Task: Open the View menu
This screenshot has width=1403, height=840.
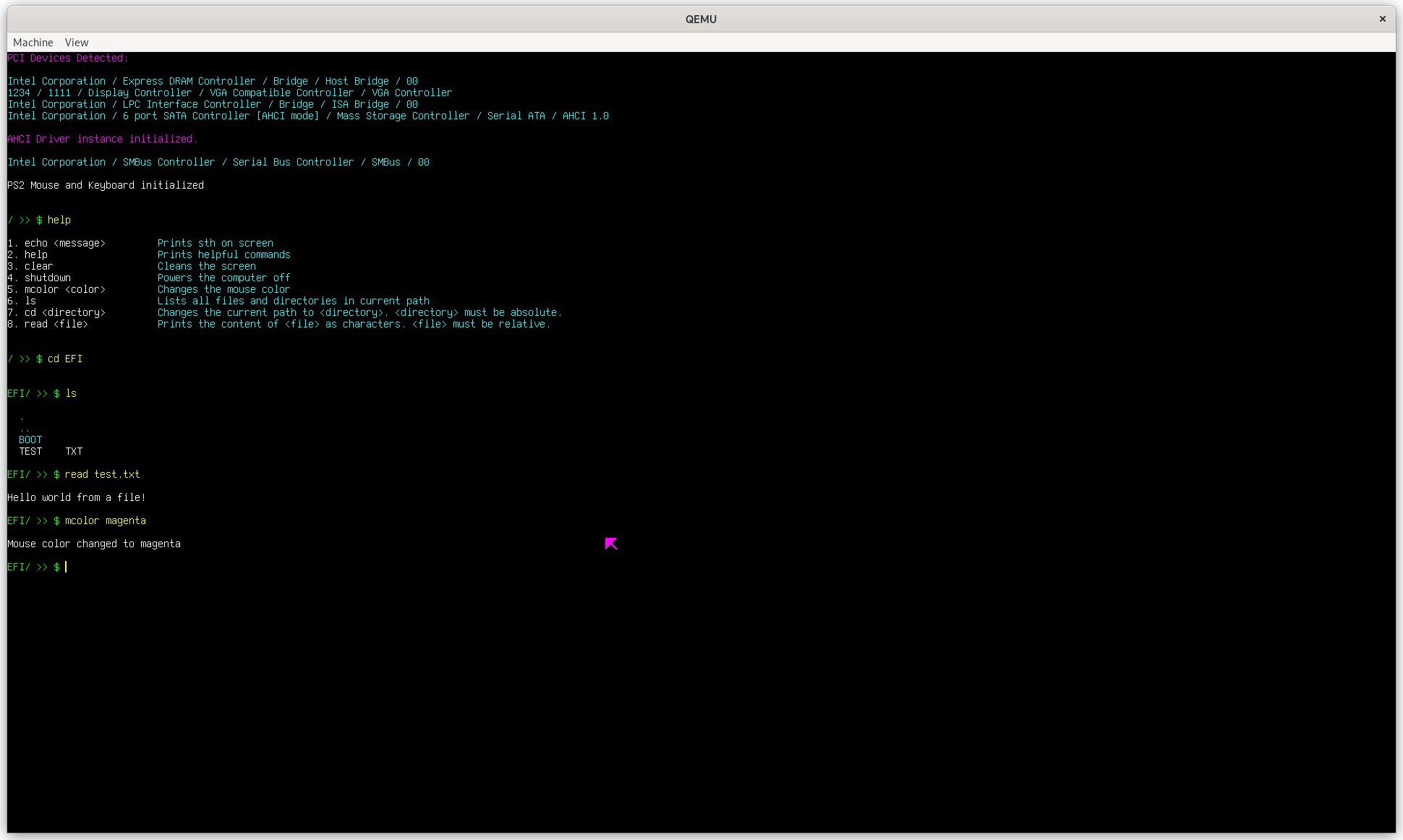Action: 76,43
